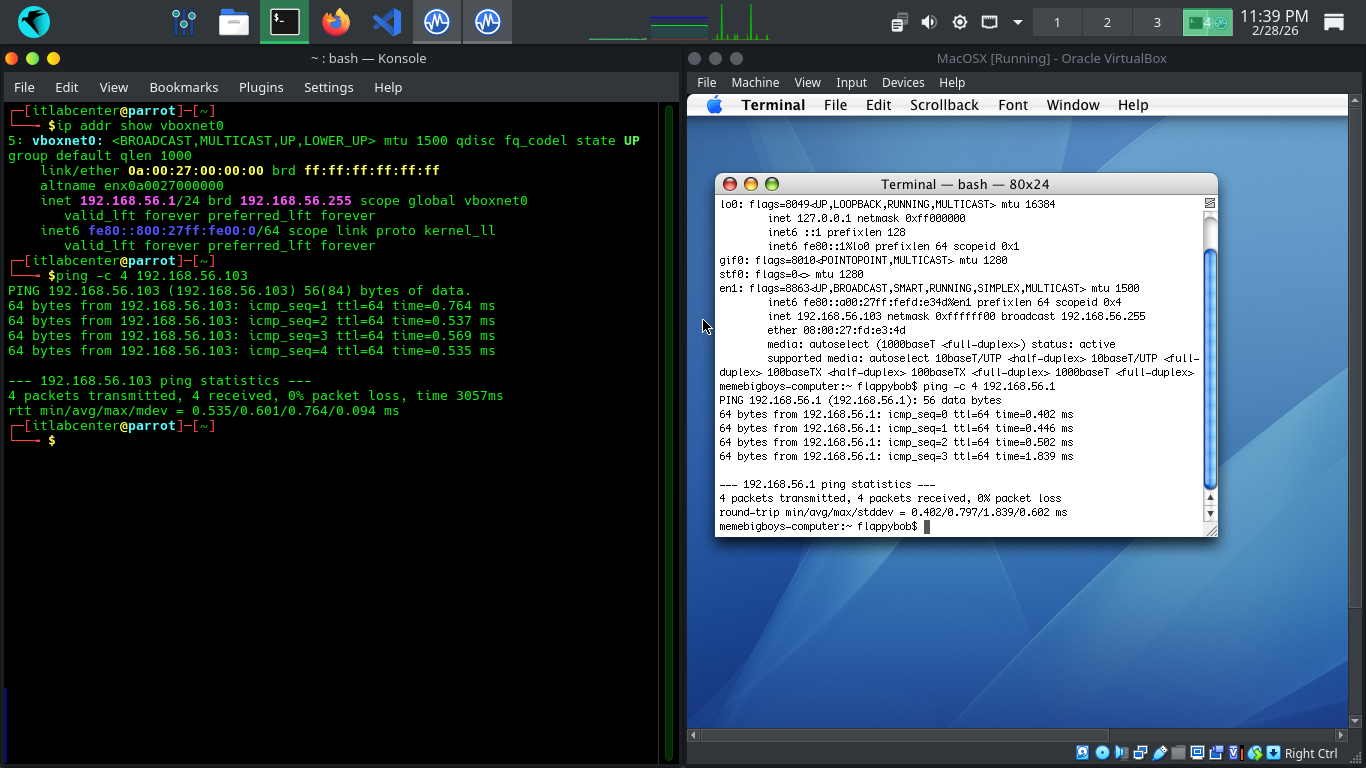Click down arrow of Mac Terminal scrollbar
Image resolution: width=1366 pixels, height=768 pixels.
tap(1210, 513)
